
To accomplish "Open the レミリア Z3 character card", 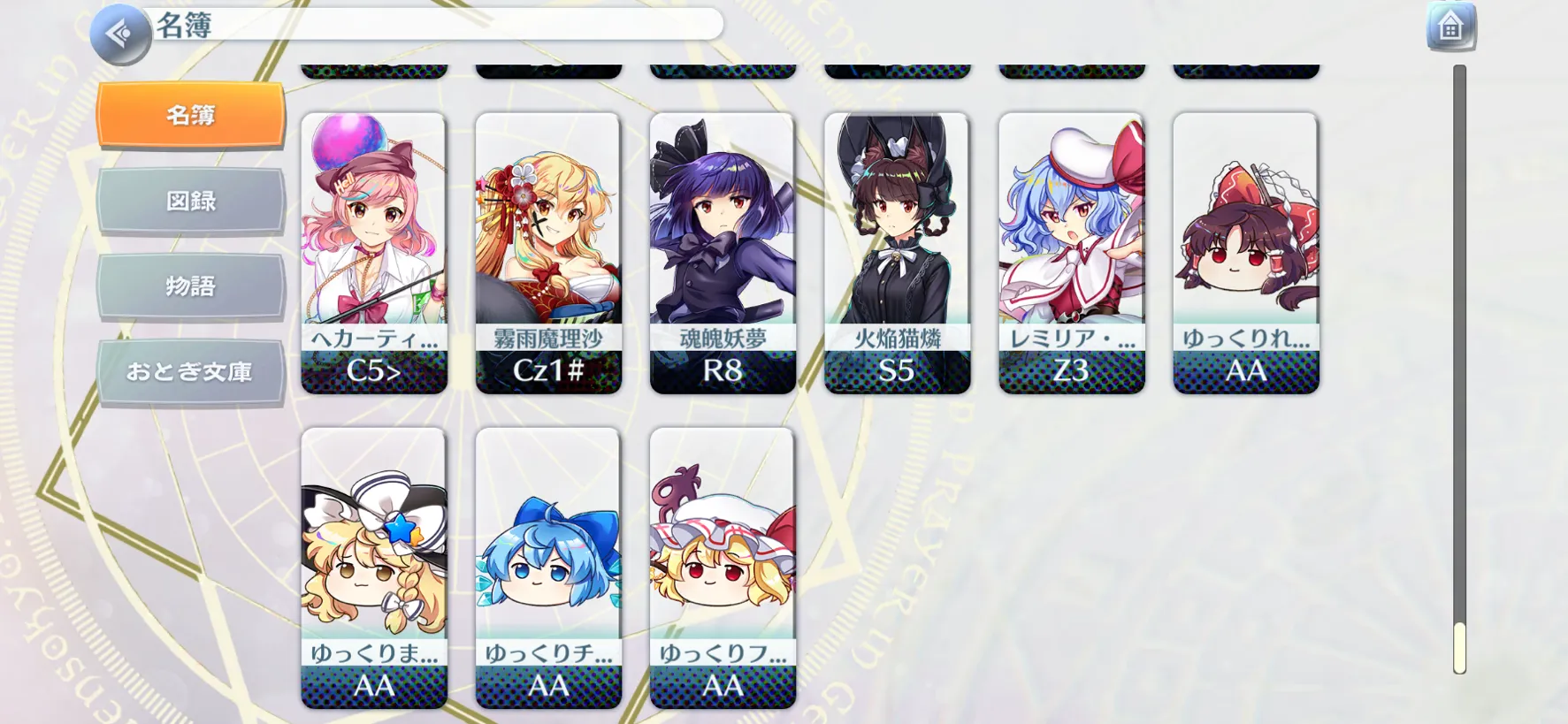I will pos(1071,253).
